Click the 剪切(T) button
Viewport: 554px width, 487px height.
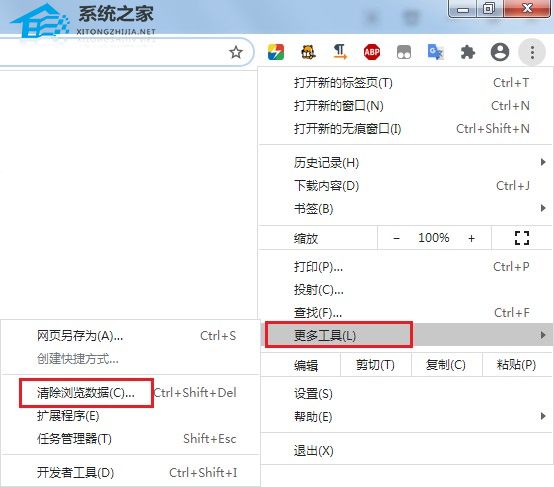click(375, 365)
